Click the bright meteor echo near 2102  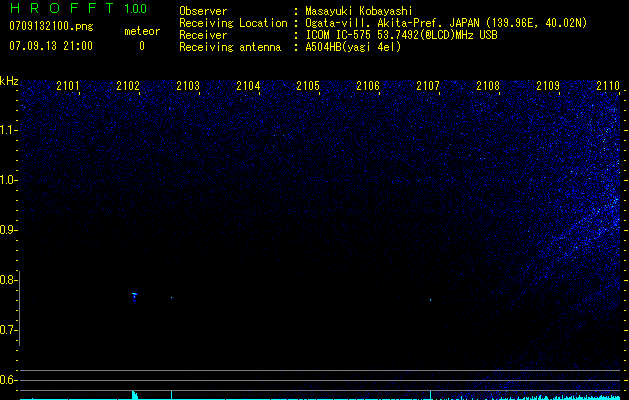[x=134, y=297]
